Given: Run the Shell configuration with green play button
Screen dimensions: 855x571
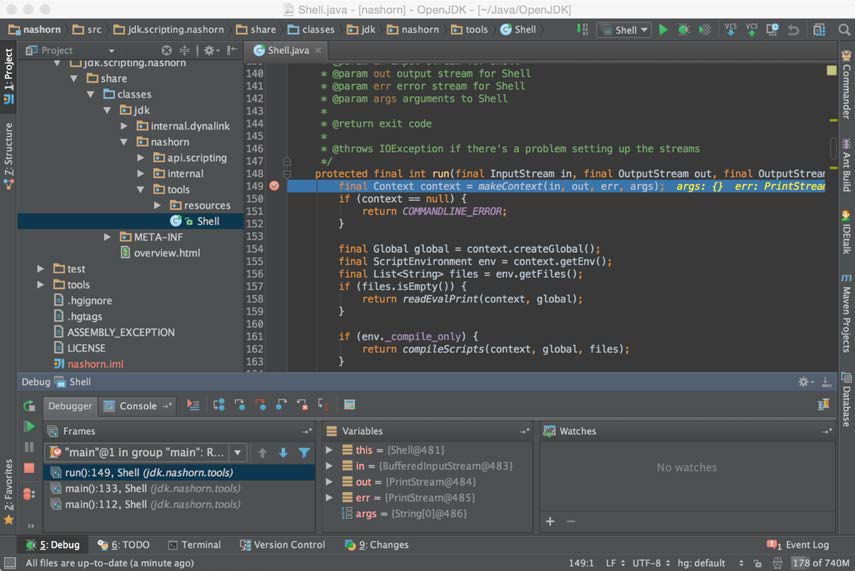Looking at the screenshot, I should pyautogui.click(x=663, y=30).
